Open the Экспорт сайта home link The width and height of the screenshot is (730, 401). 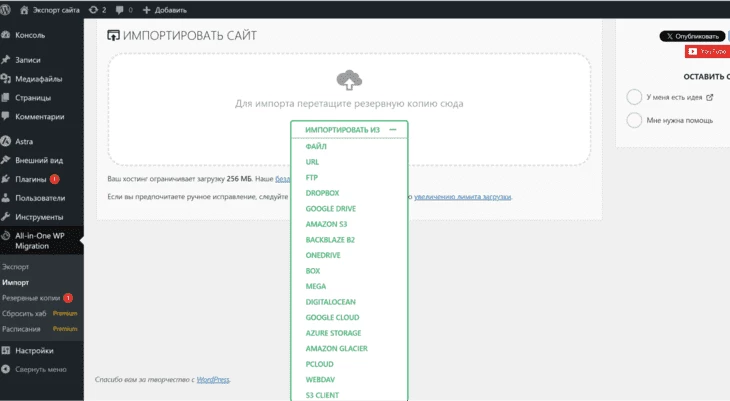[x=50, y=10]
